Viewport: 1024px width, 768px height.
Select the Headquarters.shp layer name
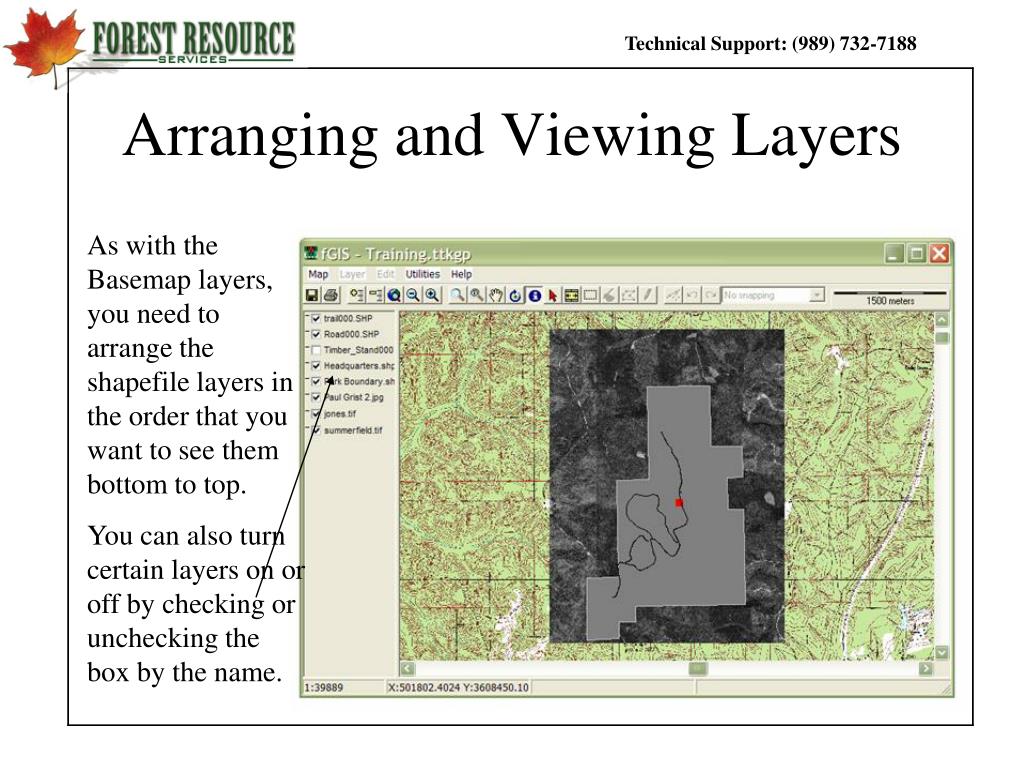click(x=359, y=366)
